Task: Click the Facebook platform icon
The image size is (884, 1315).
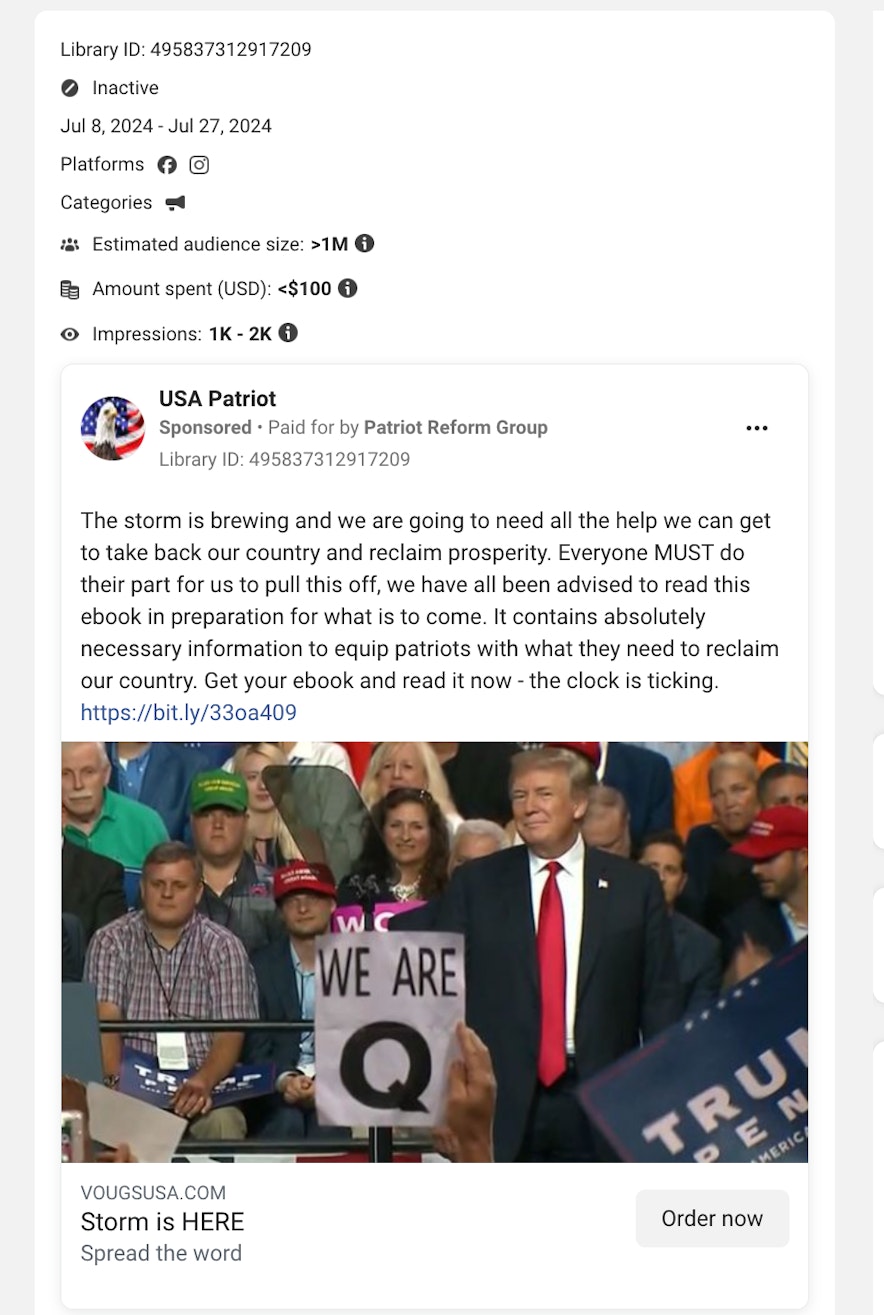Action: pyautogui.click(x=167, y=165)
